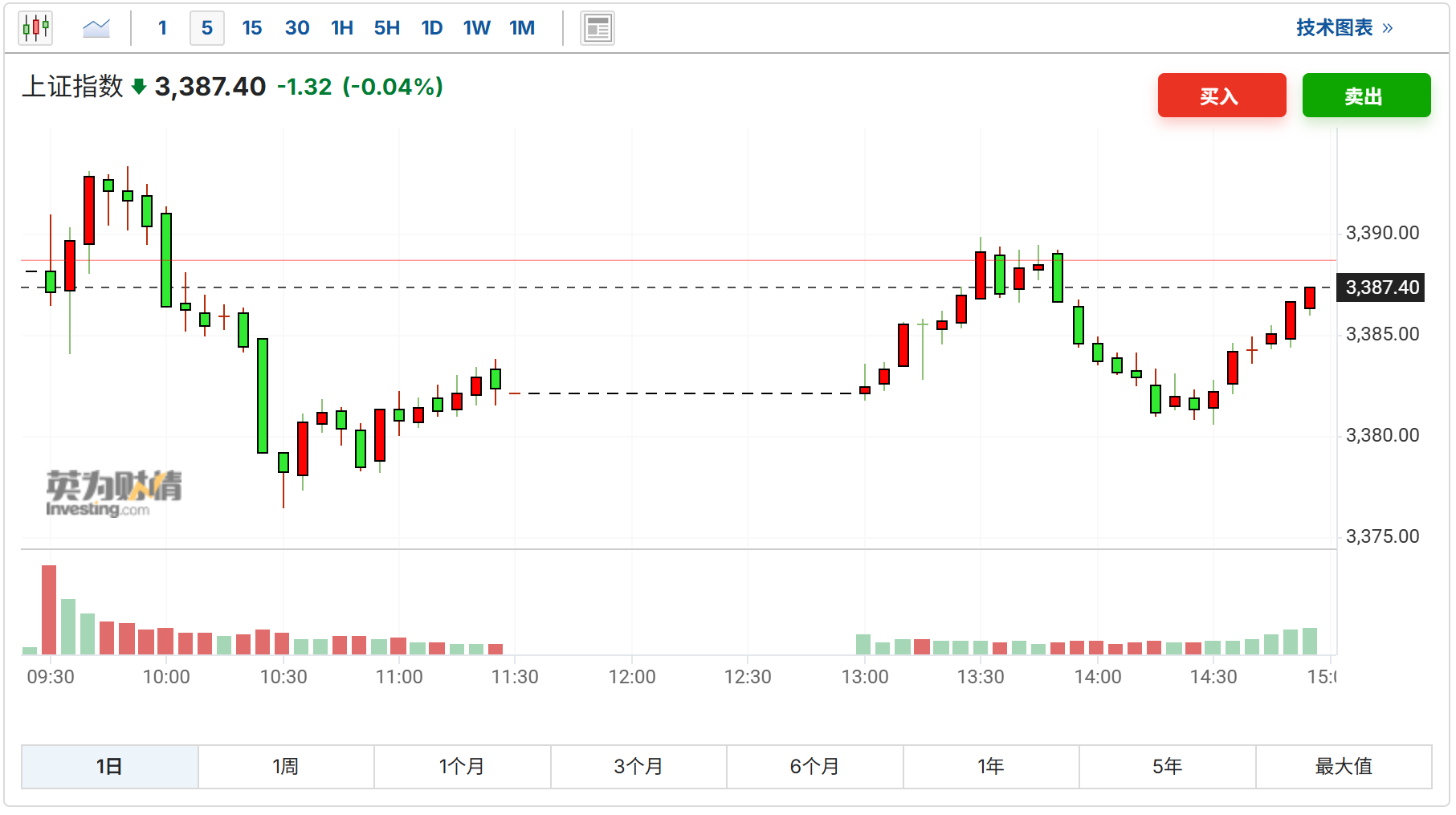Switch to the 5年 range tab
1456x815 pixels.
click(1168, 767)
